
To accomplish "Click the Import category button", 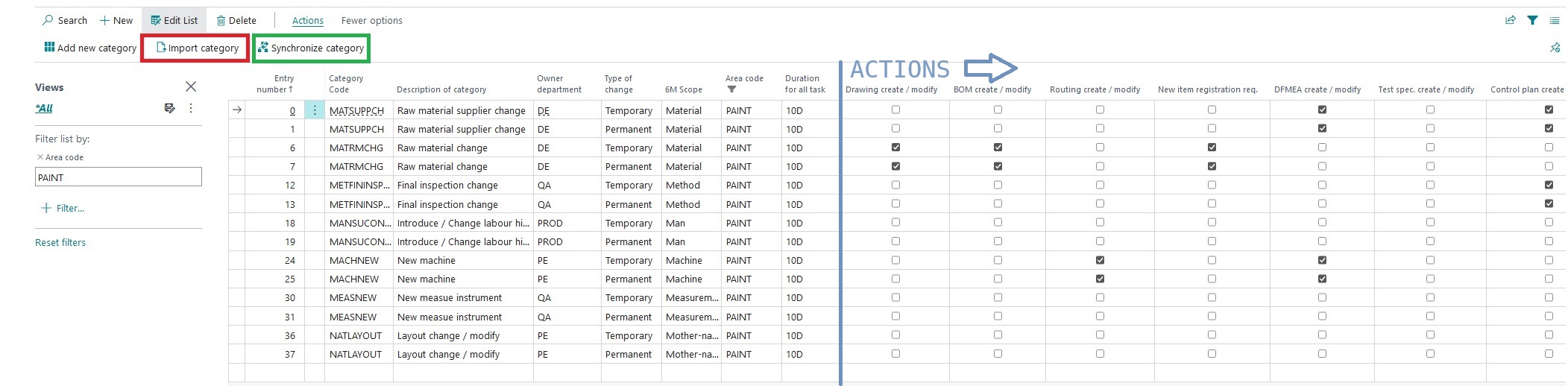I will [196, 48].
